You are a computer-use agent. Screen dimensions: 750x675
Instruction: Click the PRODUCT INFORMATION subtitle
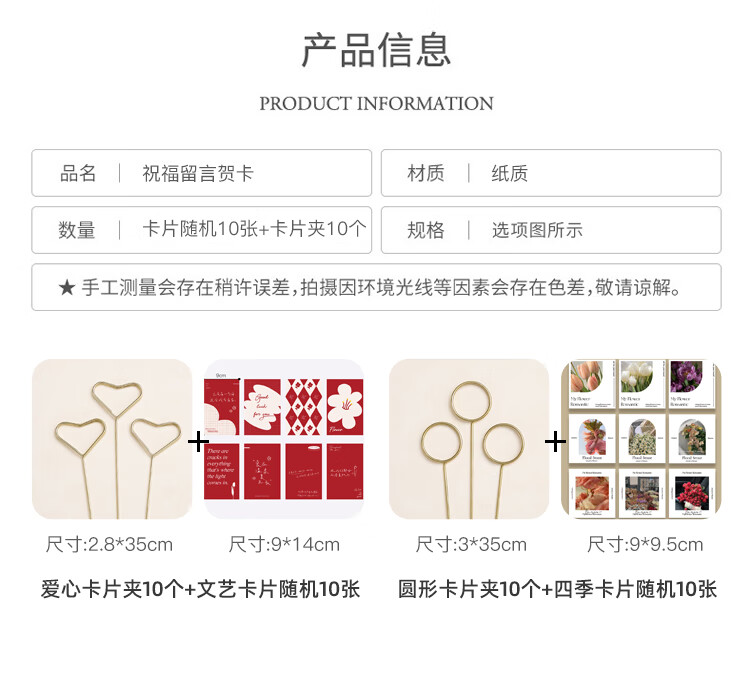pyautogui.click(x=376, y=104)
